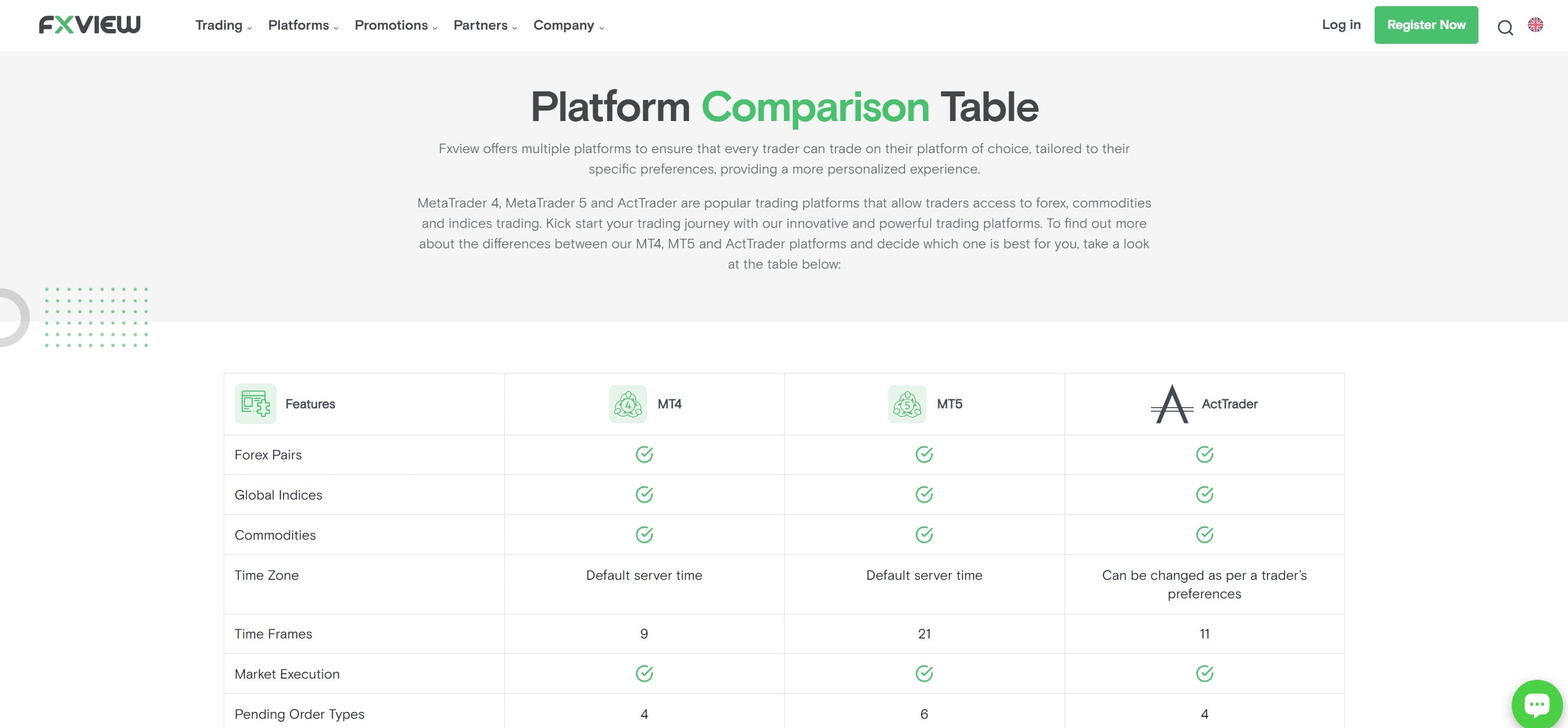
Task: Click the Forex Pairs row label
Action: pyautogui.click(x=268, y=455)
